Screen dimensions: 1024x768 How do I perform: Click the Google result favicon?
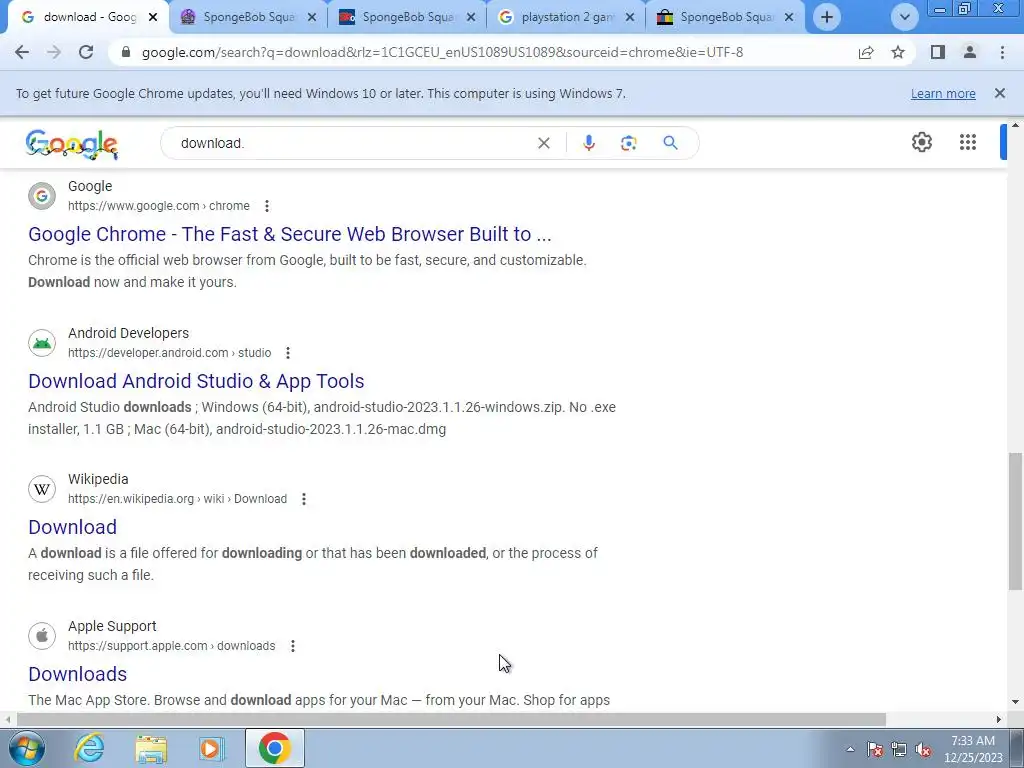point(42,196)
